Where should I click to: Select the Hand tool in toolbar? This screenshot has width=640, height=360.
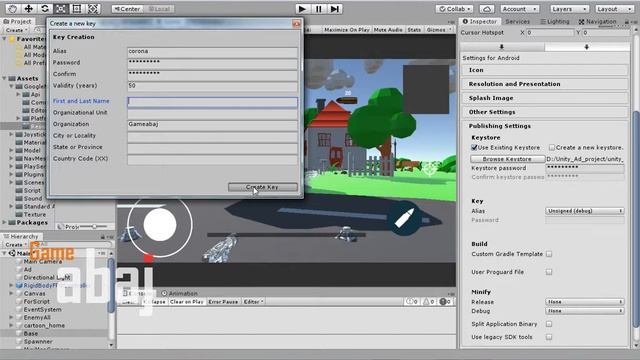(x=12, y=9)
